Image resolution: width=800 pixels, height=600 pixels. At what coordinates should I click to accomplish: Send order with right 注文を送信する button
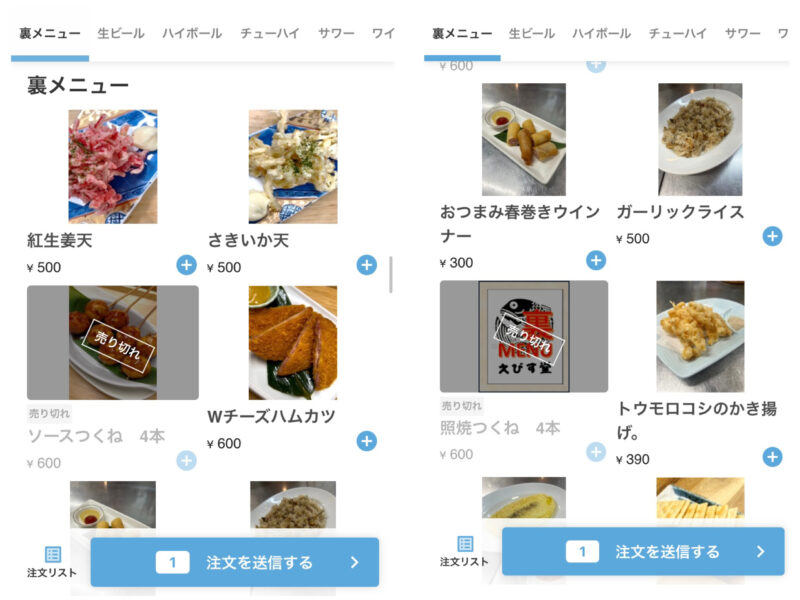pos(643,552)
